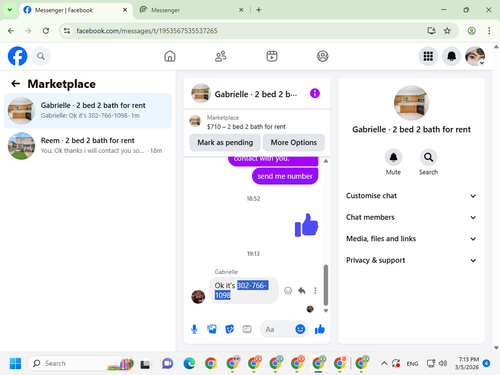Open more options dots on Gabrielle's message
Screen dimensions: 500x375
(315, 291)
